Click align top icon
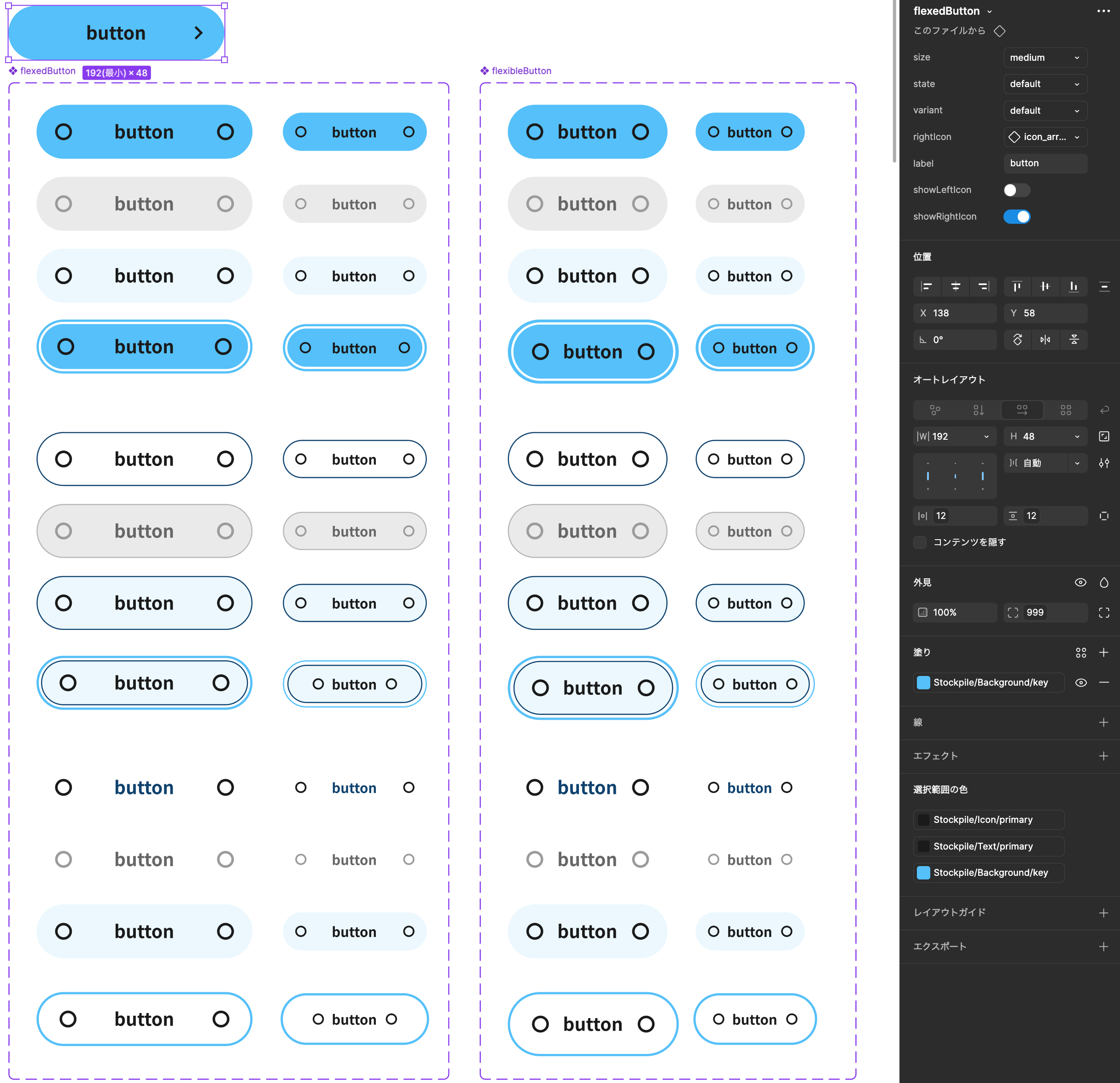The height and width of the screenshot is (1083, 1120). click(1016, 287)
